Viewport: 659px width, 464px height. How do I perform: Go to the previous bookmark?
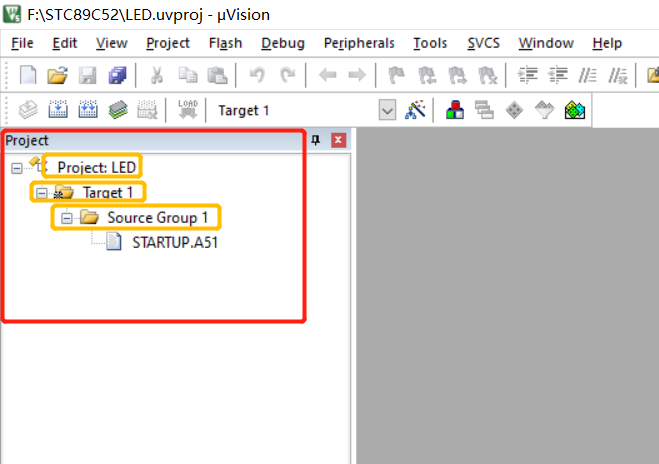click(x=427, y=76)
